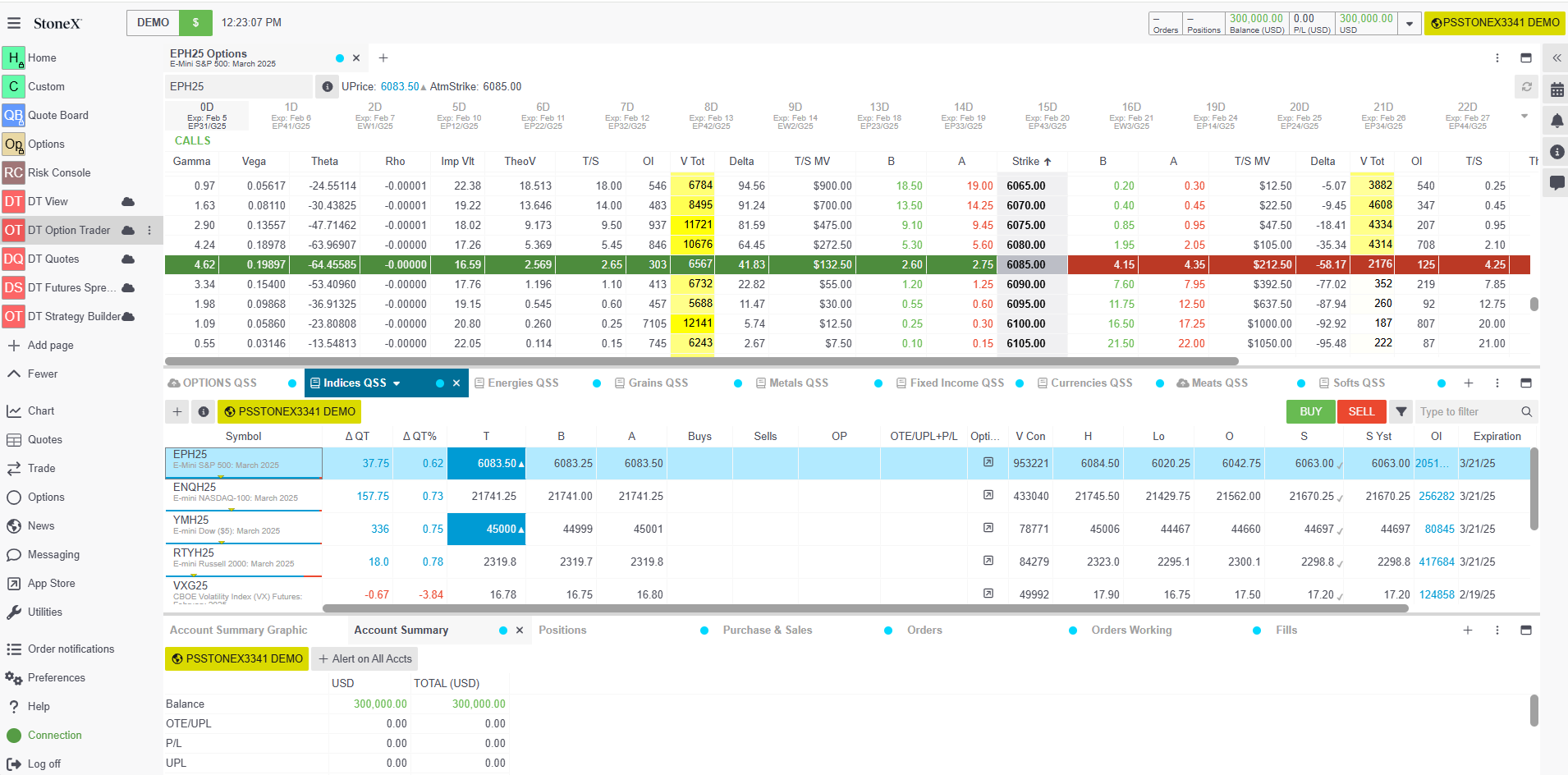Toggle link dot on EPH25 Options tab

coord(340,58)
